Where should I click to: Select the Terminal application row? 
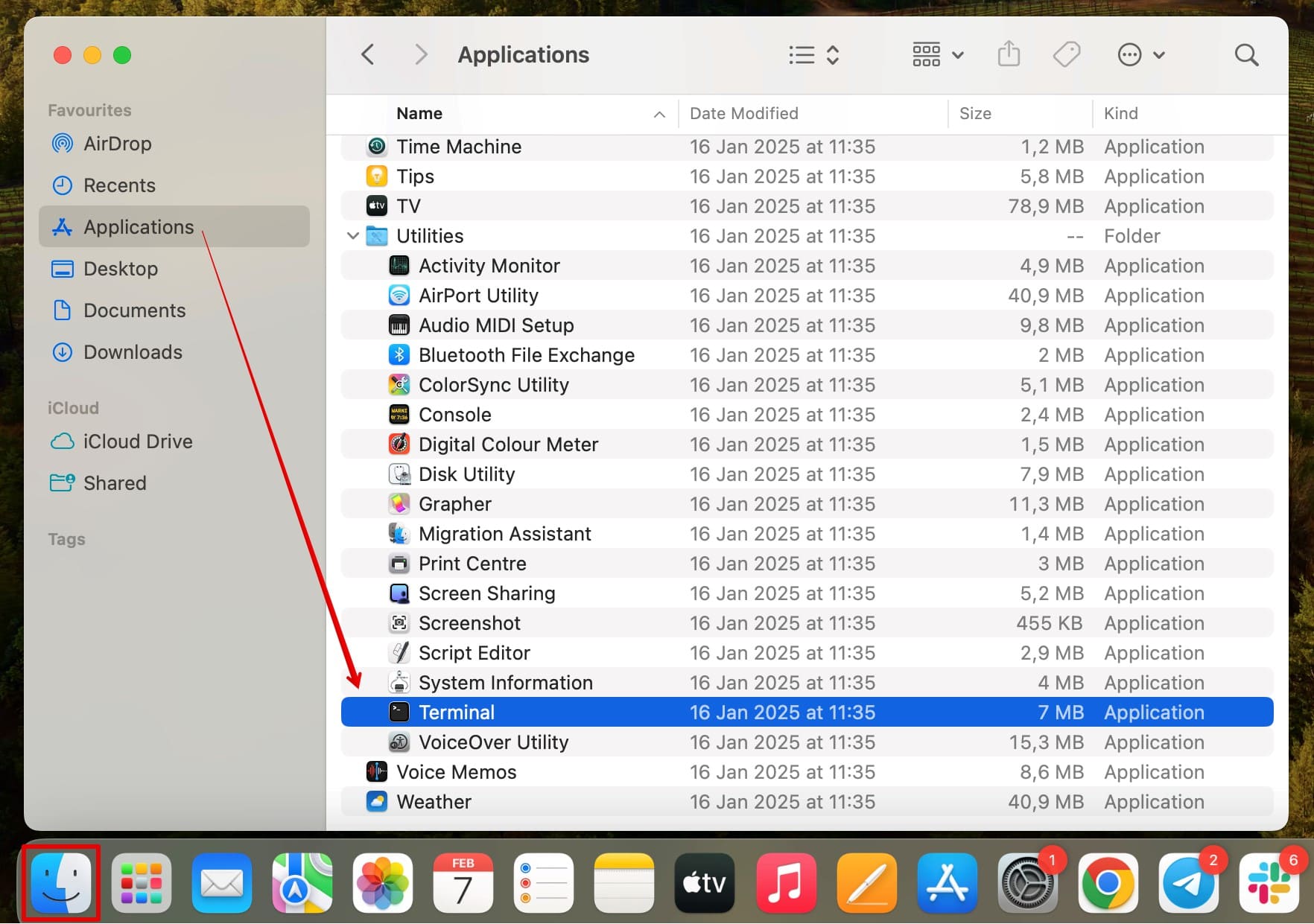tap(457, 712)
